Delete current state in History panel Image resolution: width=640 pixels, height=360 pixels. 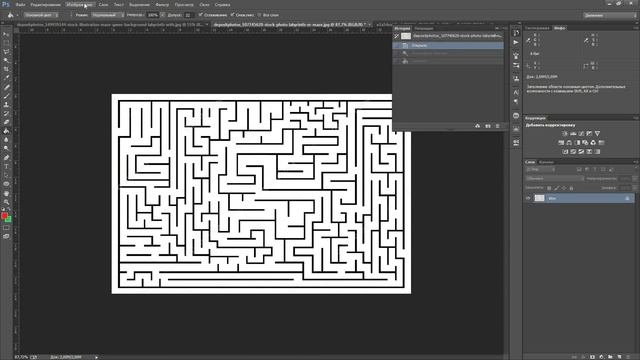pyautogui.click(x=498, y=126)
